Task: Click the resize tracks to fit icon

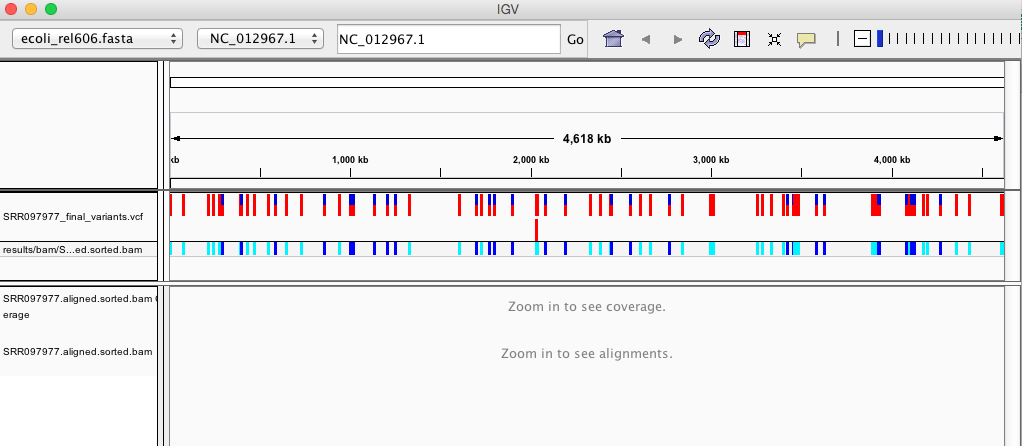Action: [773, 39]
